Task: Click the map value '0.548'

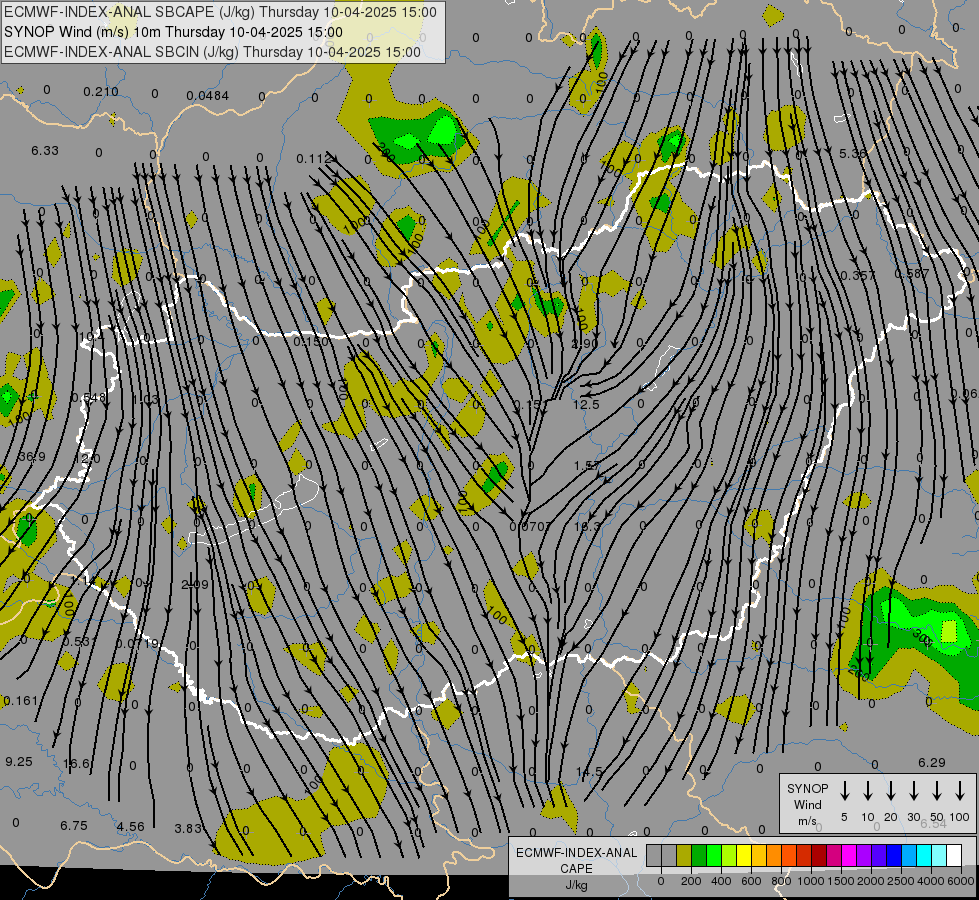Action: click(x=89, y=397)
